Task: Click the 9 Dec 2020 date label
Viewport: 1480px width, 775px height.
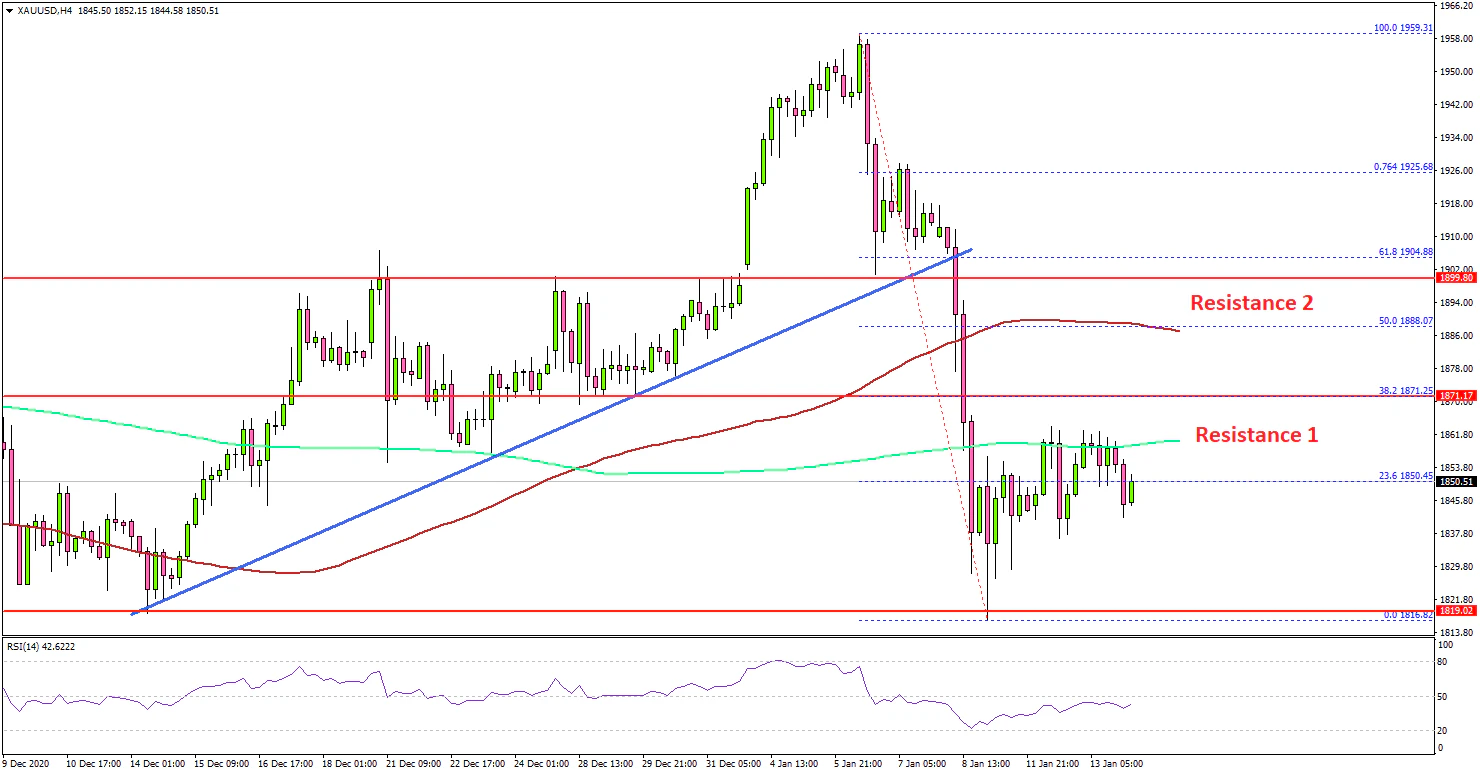Action: pos(28,763)
